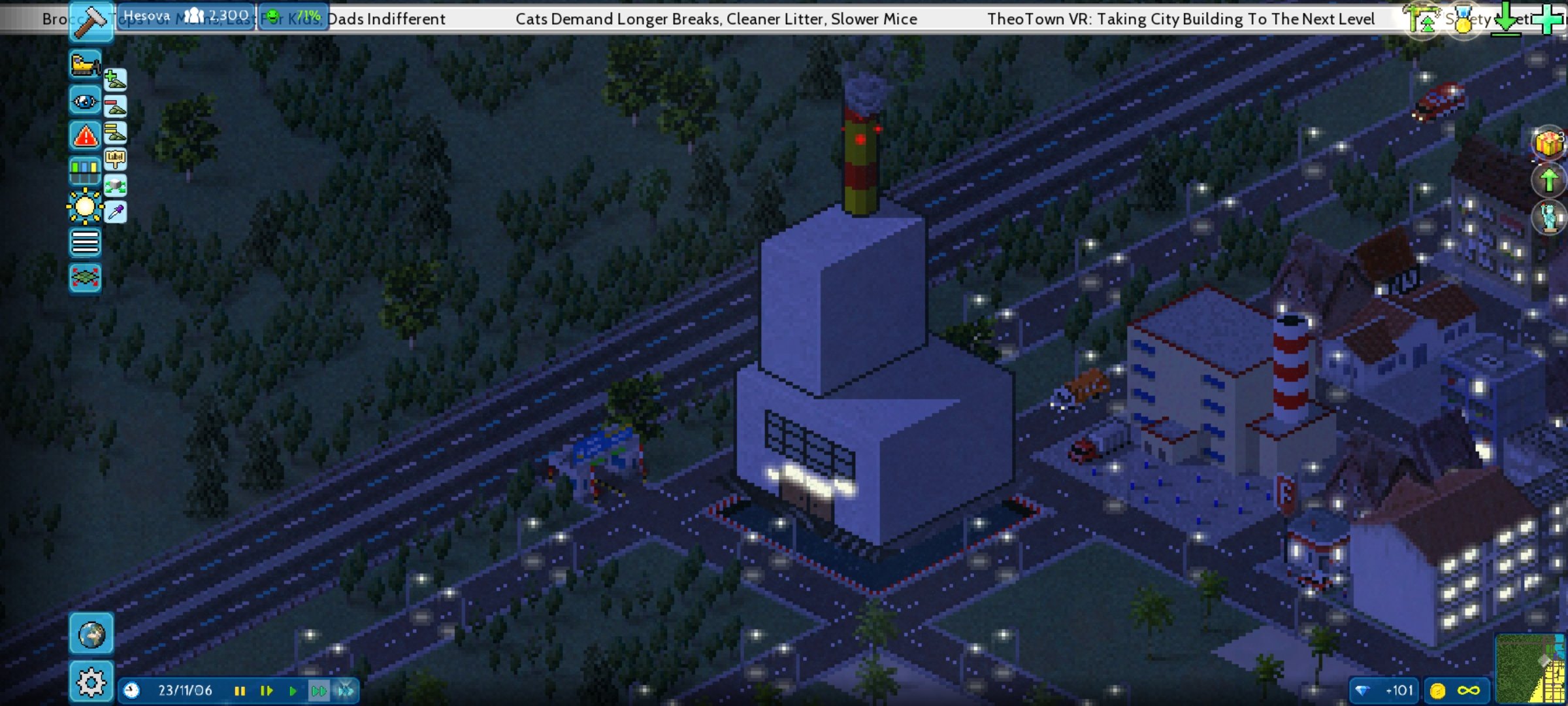This screenshot has width=1568, height=706.
Task: Open the eye view options
Action: pos(85,101)
